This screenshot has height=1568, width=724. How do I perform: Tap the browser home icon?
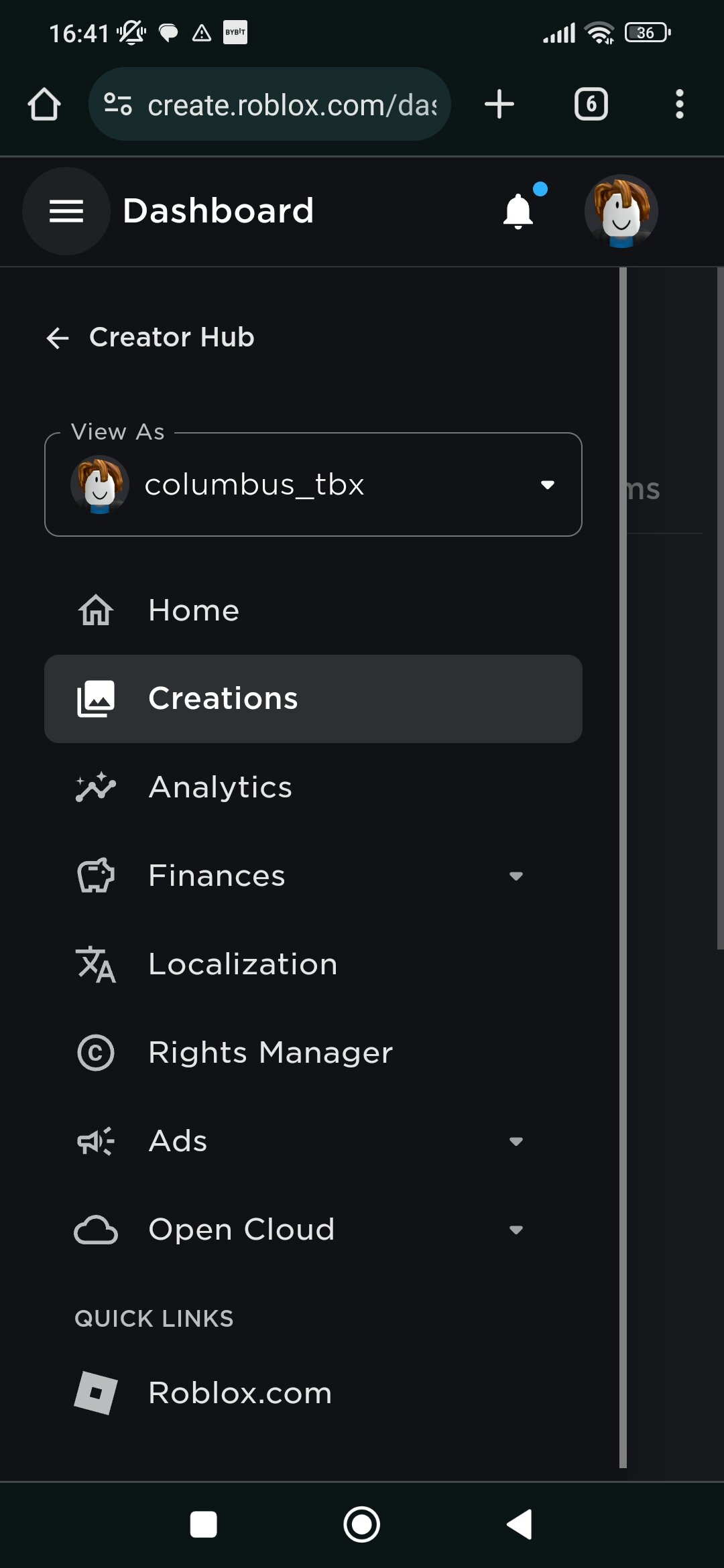click(x=44, y=105)
